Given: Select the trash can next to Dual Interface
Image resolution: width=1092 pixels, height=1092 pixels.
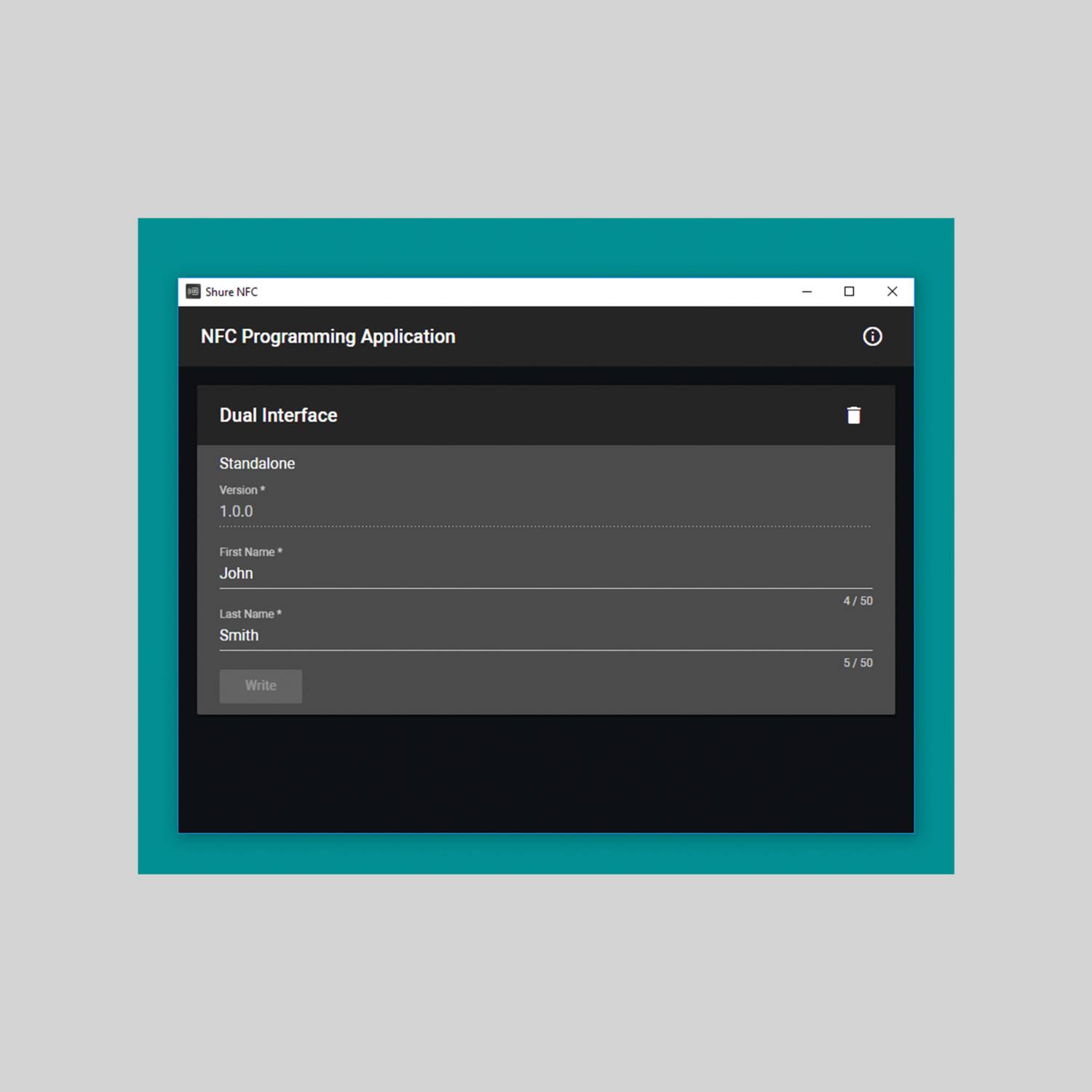Looking at the screenshot, I should click(853, 414).
